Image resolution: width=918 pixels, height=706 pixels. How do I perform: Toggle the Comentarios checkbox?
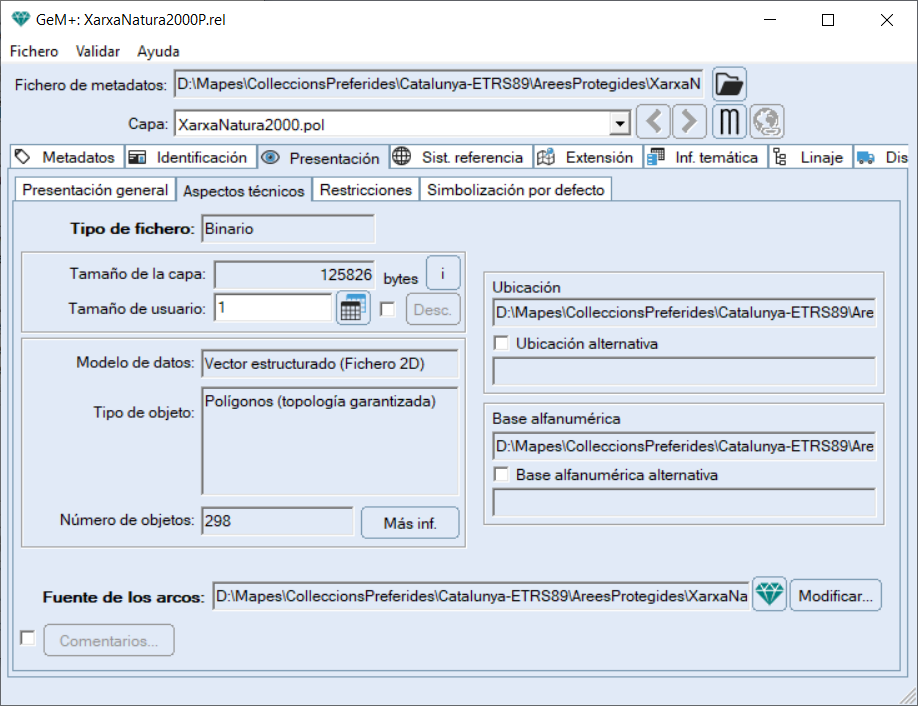(28, 638)
